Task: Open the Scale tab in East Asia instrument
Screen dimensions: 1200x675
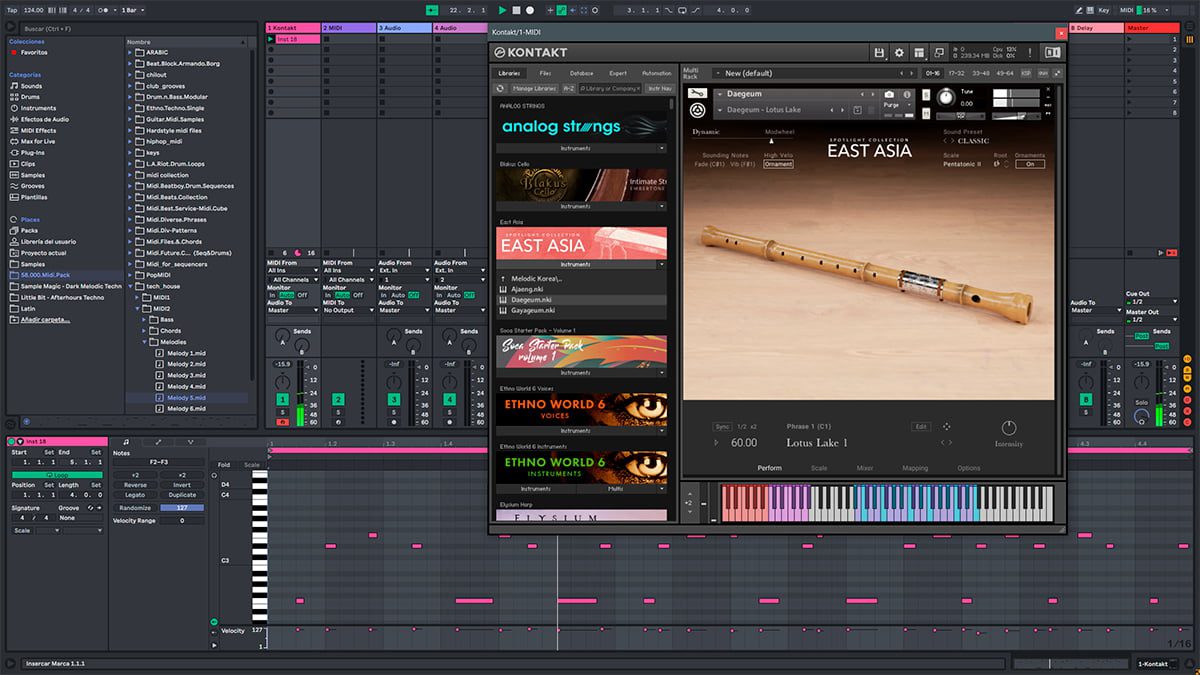Action: 819,468
